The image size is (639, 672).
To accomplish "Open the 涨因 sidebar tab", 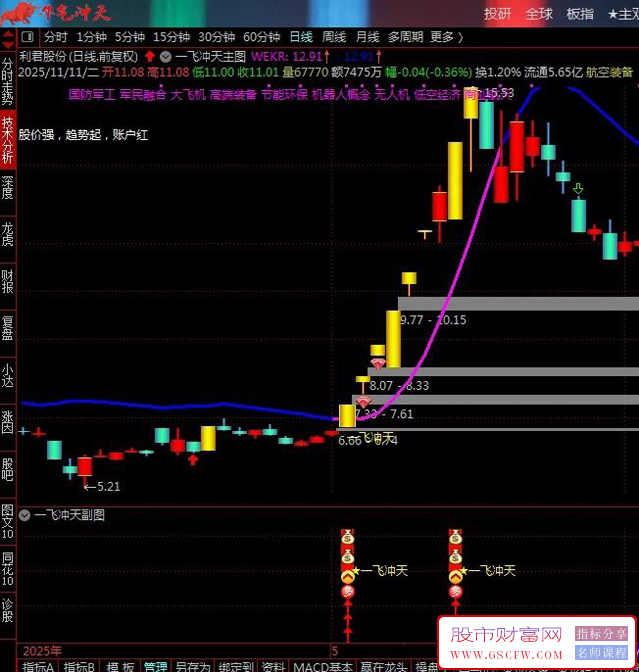I will pos(8,422).
